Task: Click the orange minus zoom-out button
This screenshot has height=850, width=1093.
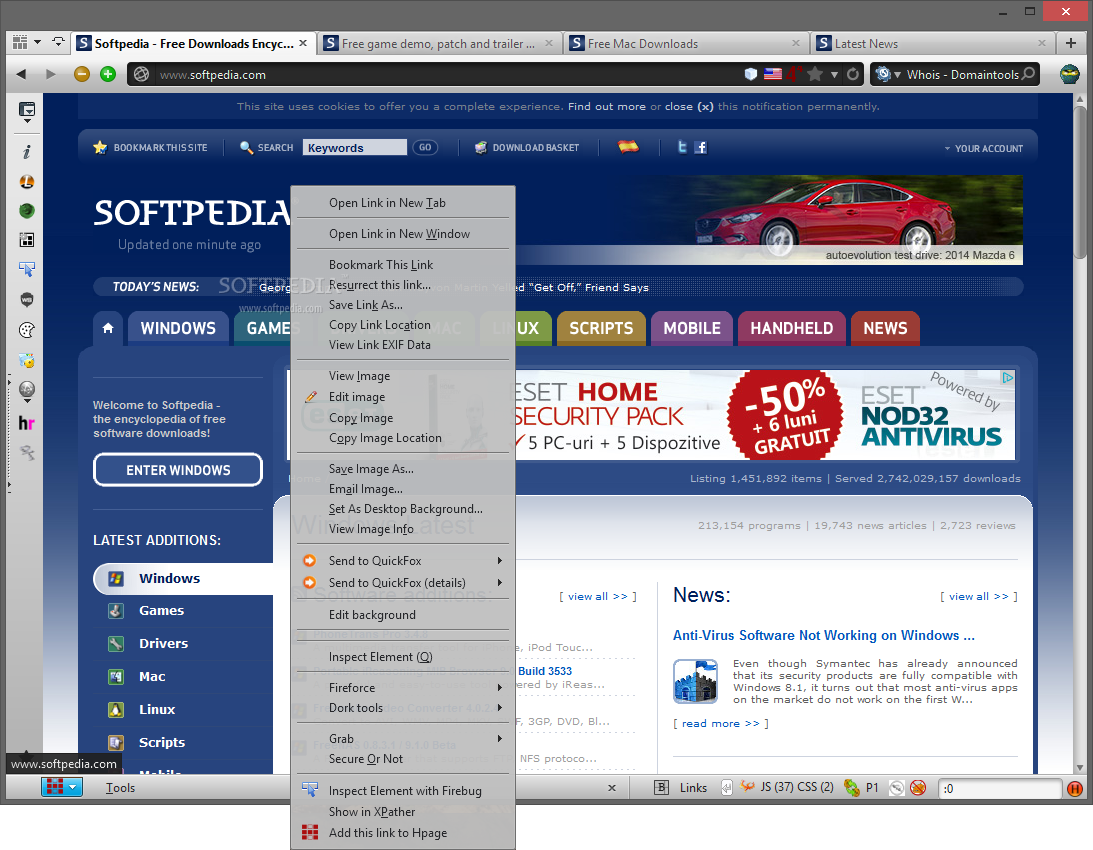Action: click(x=82, y=74)
